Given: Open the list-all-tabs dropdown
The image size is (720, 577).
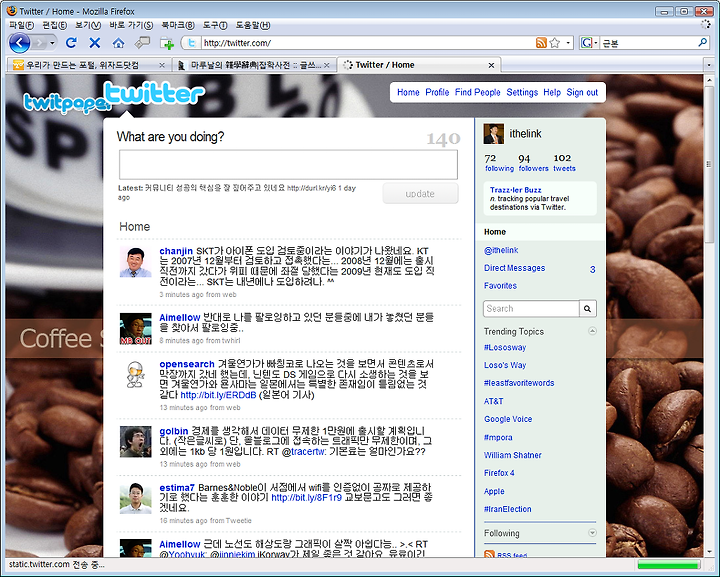Looking at the screenshot, I should [709, 65].
